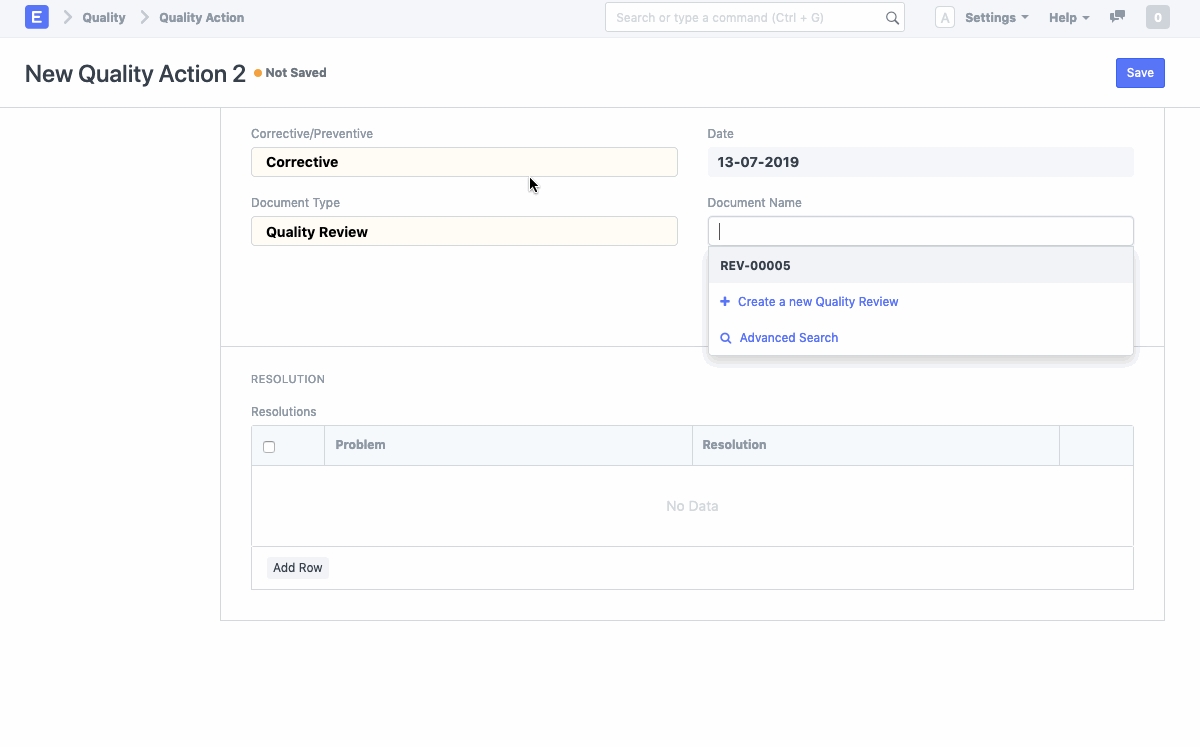The image size is (1200, 747).
Task: Click Add Row under Resolutions table
Action: (298, 568)
